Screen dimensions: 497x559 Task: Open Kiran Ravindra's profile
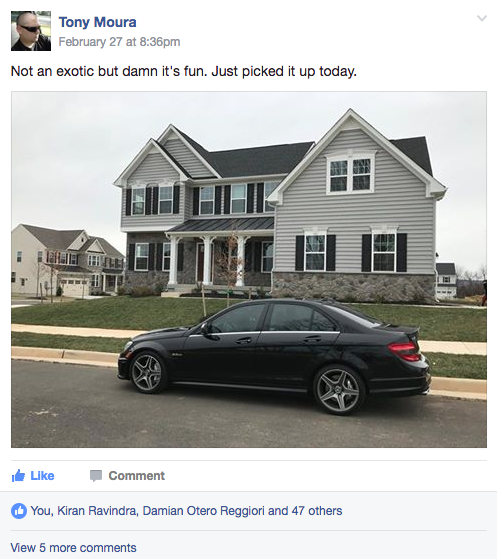pos(97,511)
